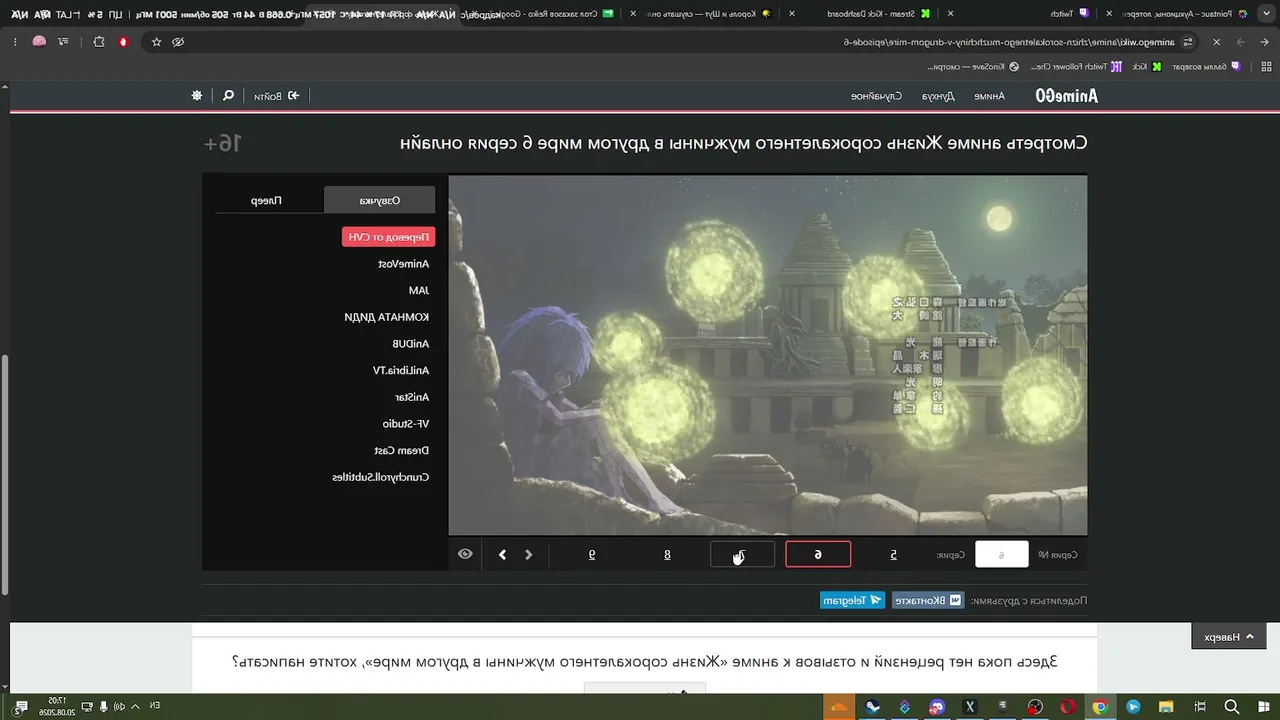This screenshot has width=1280, height=720.
Task: Choose the Перевод от CVH dub
Action: point(388,237)
